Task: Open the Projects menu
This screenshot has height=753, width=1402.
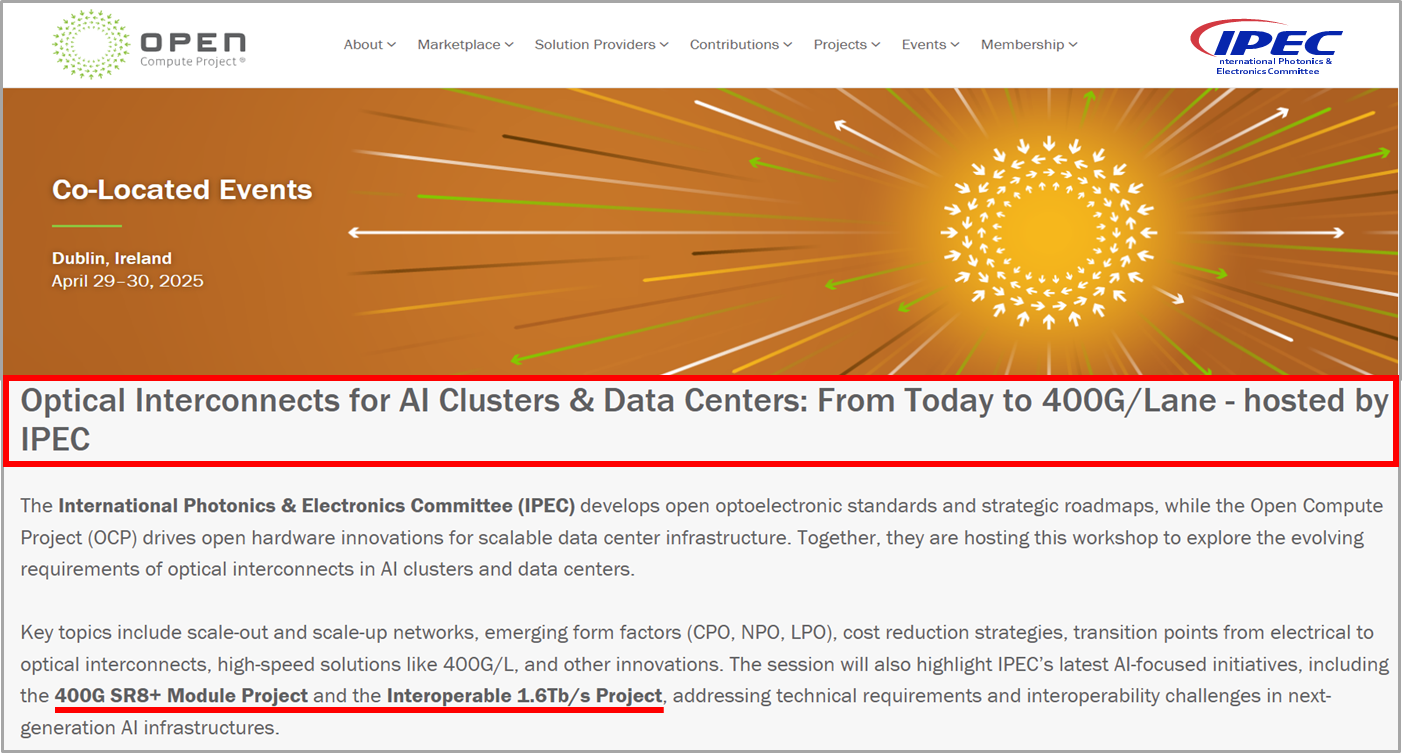Action: point(846,45)
